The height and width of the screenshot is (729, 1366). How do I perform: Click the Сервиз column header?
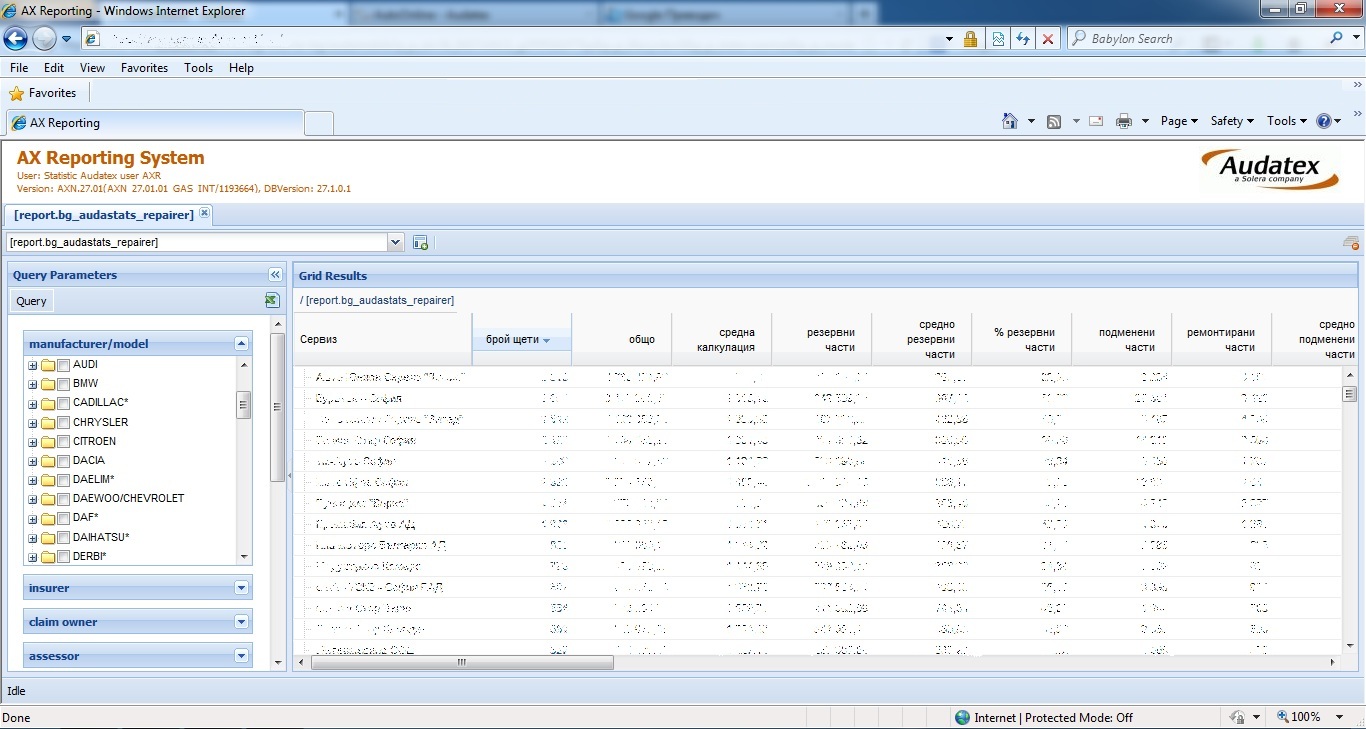(x=382, y=340)
